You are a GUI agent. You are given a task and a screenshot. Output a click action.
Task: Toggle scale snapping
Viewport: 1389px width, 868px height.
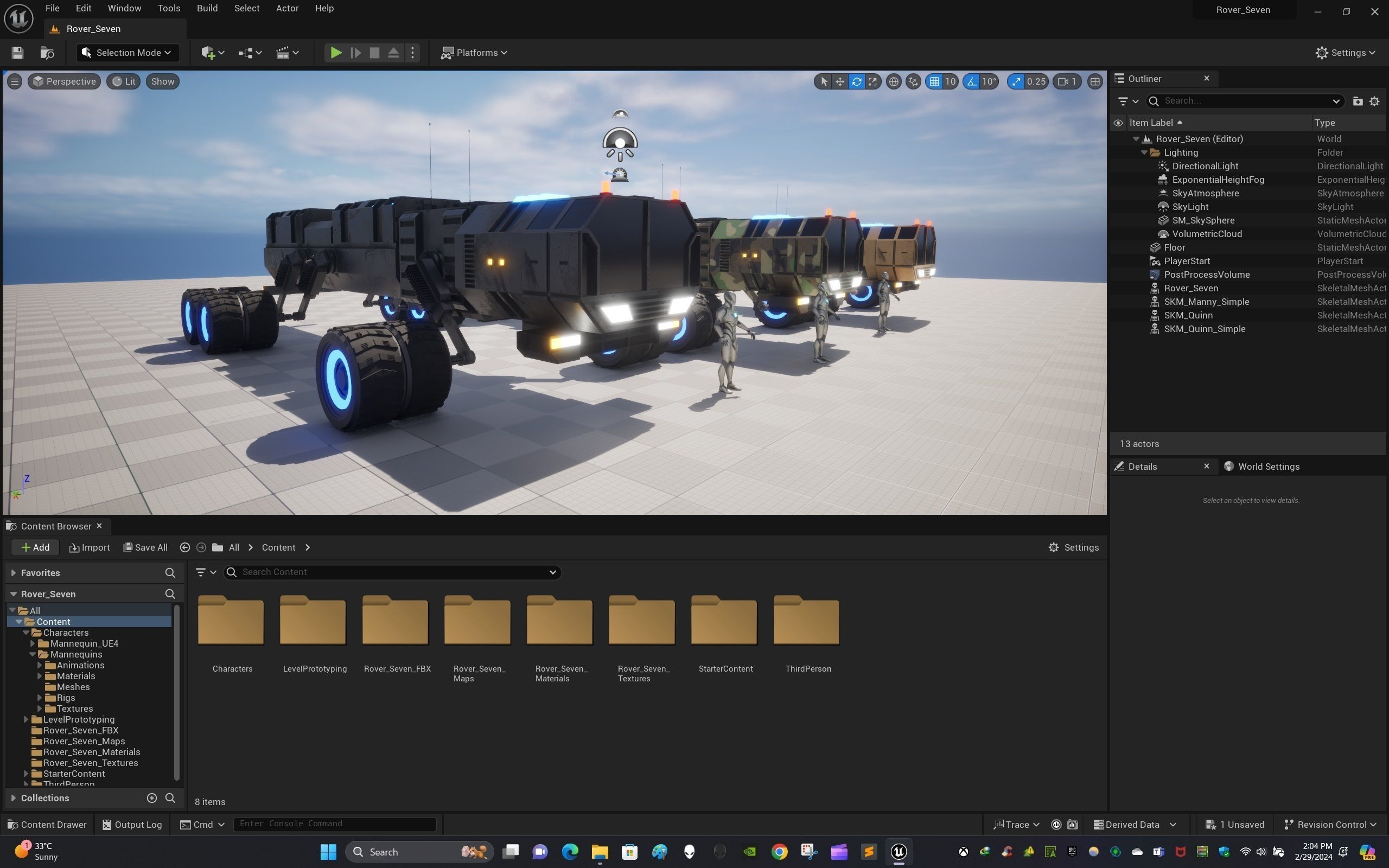click(x=1016, y=81)
